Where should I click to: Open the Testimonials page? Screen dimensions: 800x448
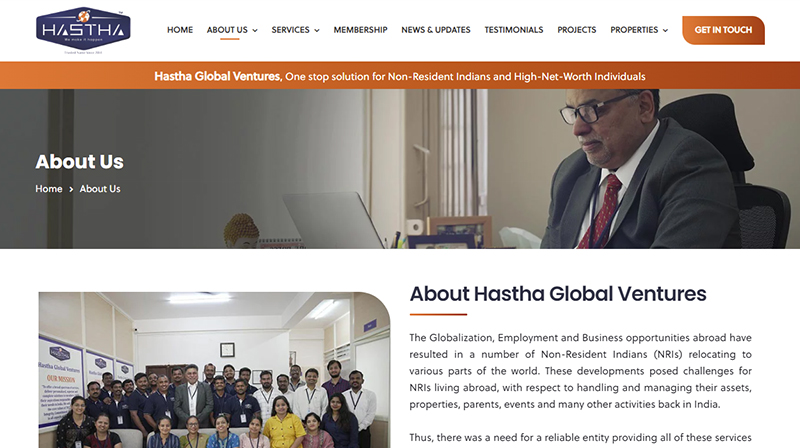pos(514,30)
